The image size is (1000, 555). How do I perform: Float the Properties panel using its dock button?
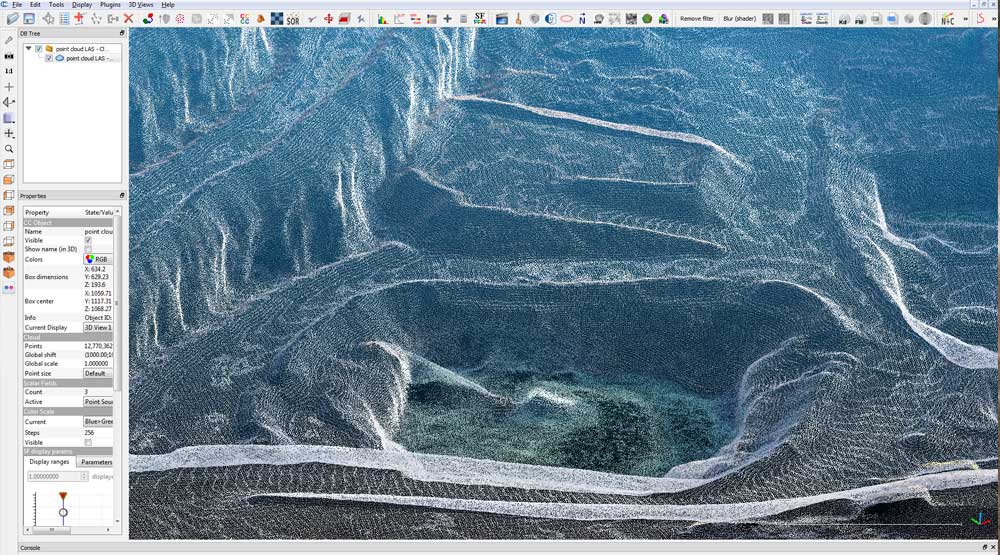coord(122,196)
